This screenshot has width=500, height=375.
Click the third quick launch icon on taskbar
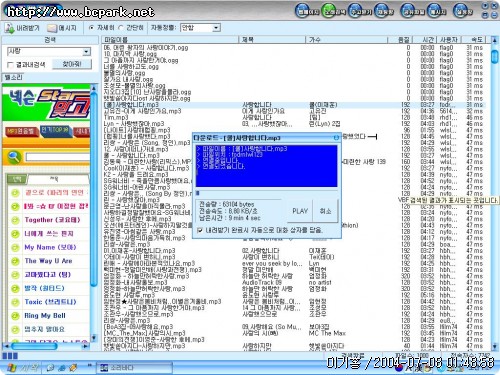(x=73, y=368)
